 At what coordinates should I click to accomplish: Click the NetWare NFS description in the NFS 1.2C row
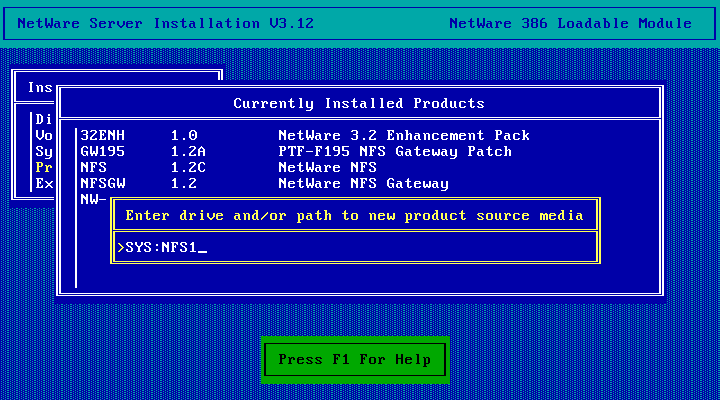tap(327, 168)
